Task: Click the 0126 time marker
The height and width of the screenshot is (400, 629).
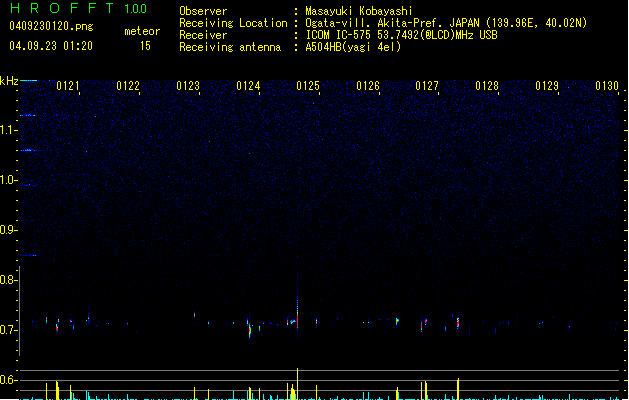Action: pos(368,86)
